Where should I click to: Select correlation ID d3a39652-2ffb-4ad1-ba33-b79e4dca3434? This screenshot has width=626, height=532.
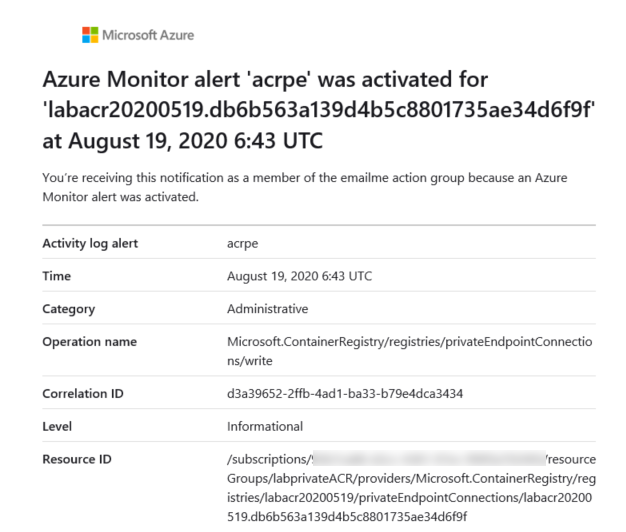345,394
